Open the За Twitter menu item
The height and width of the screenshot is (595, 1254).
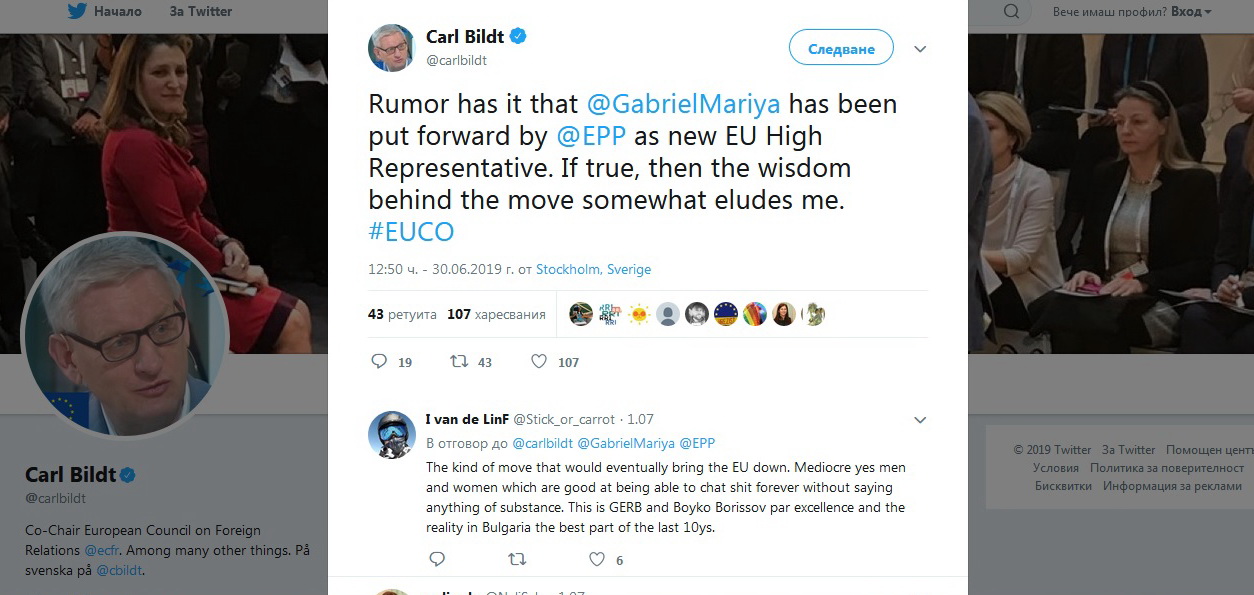click(200, 12)
